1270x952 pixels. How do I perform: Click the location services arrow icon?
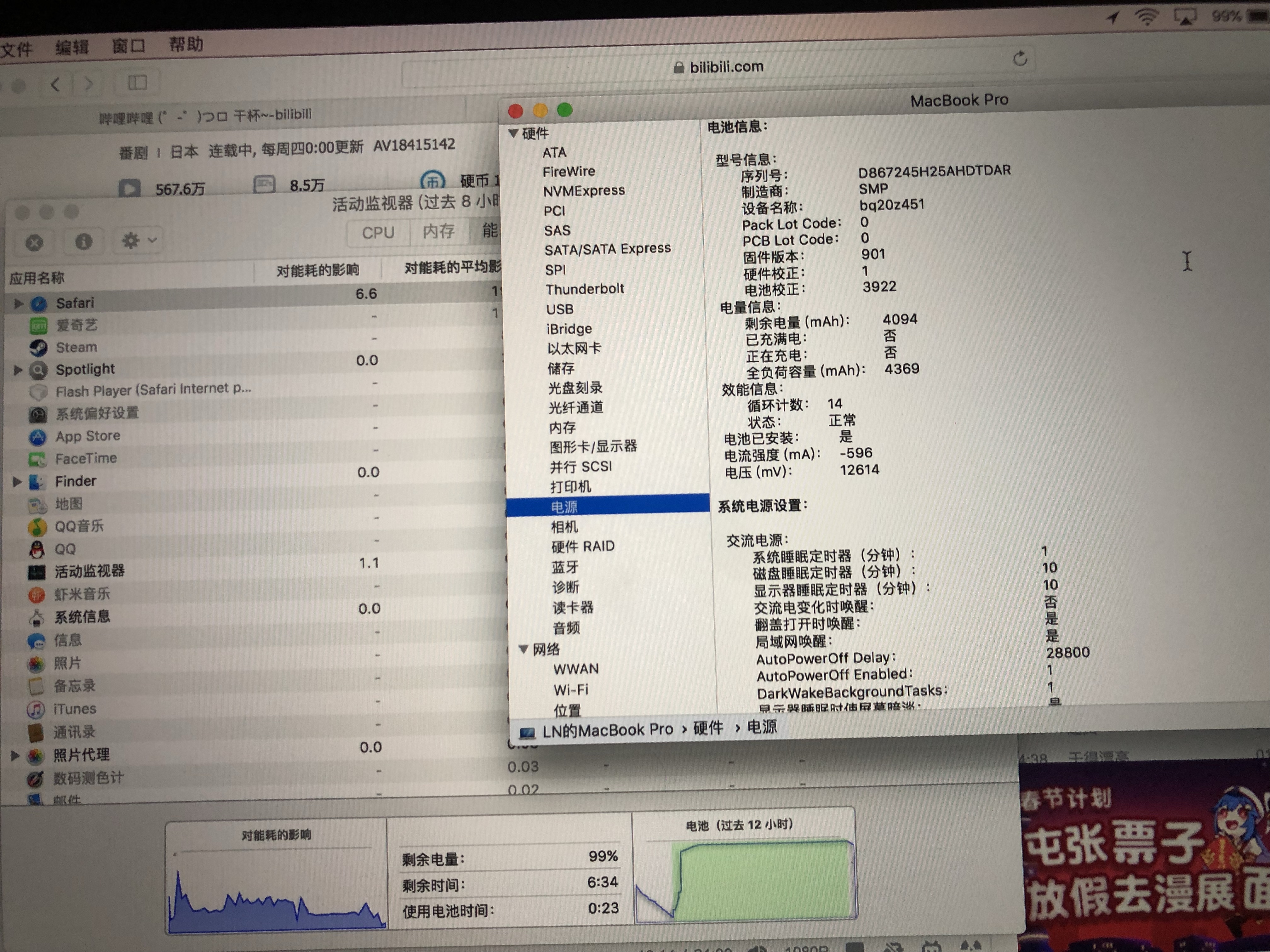1113,18
